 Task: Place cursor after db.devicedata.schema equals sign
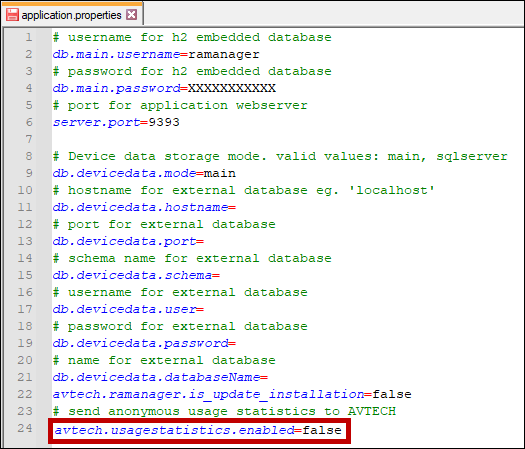coord(220,275)
